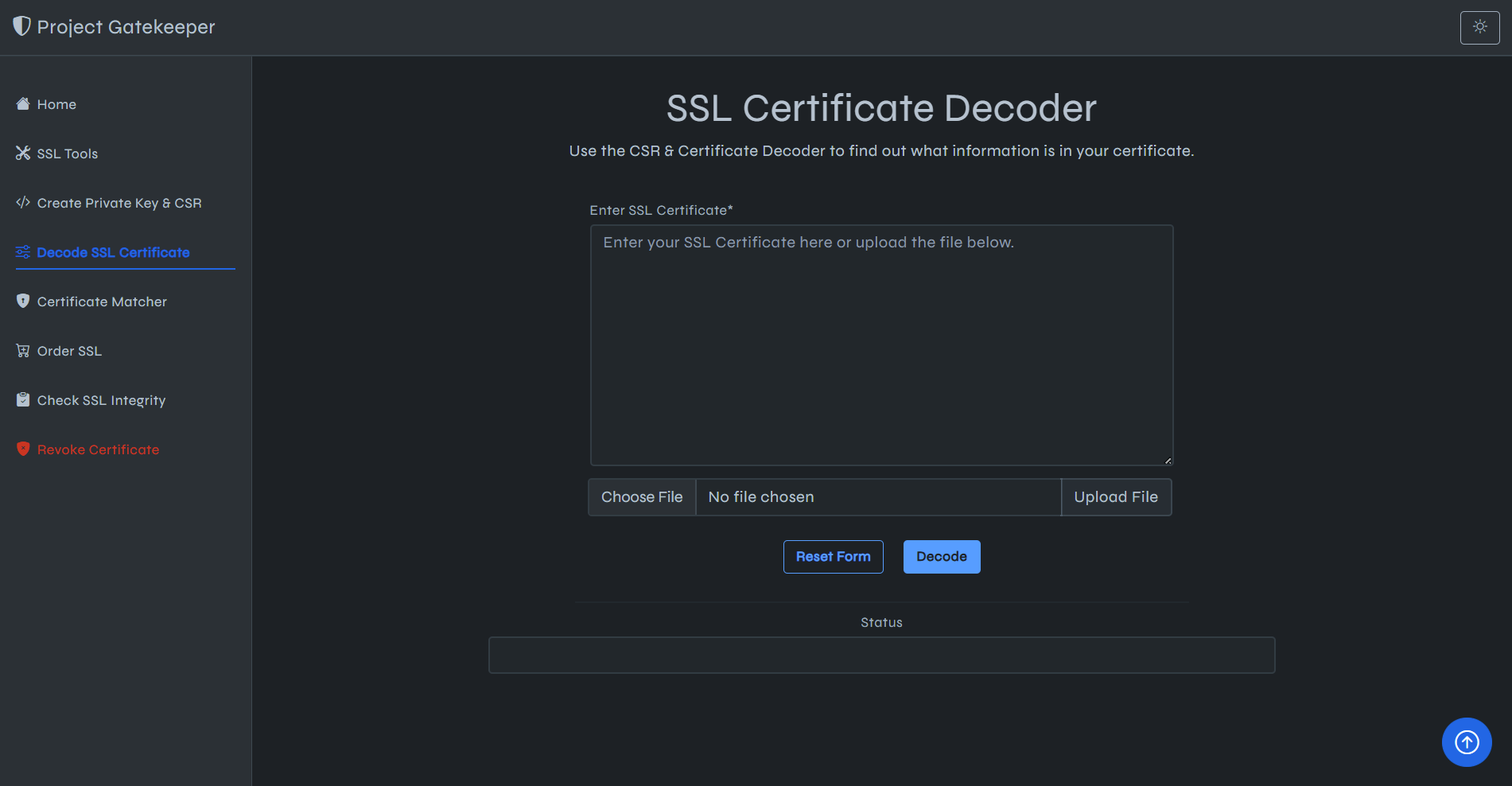
Task: Click the SSL Tools wrench icon
Action: click(23, 153)
